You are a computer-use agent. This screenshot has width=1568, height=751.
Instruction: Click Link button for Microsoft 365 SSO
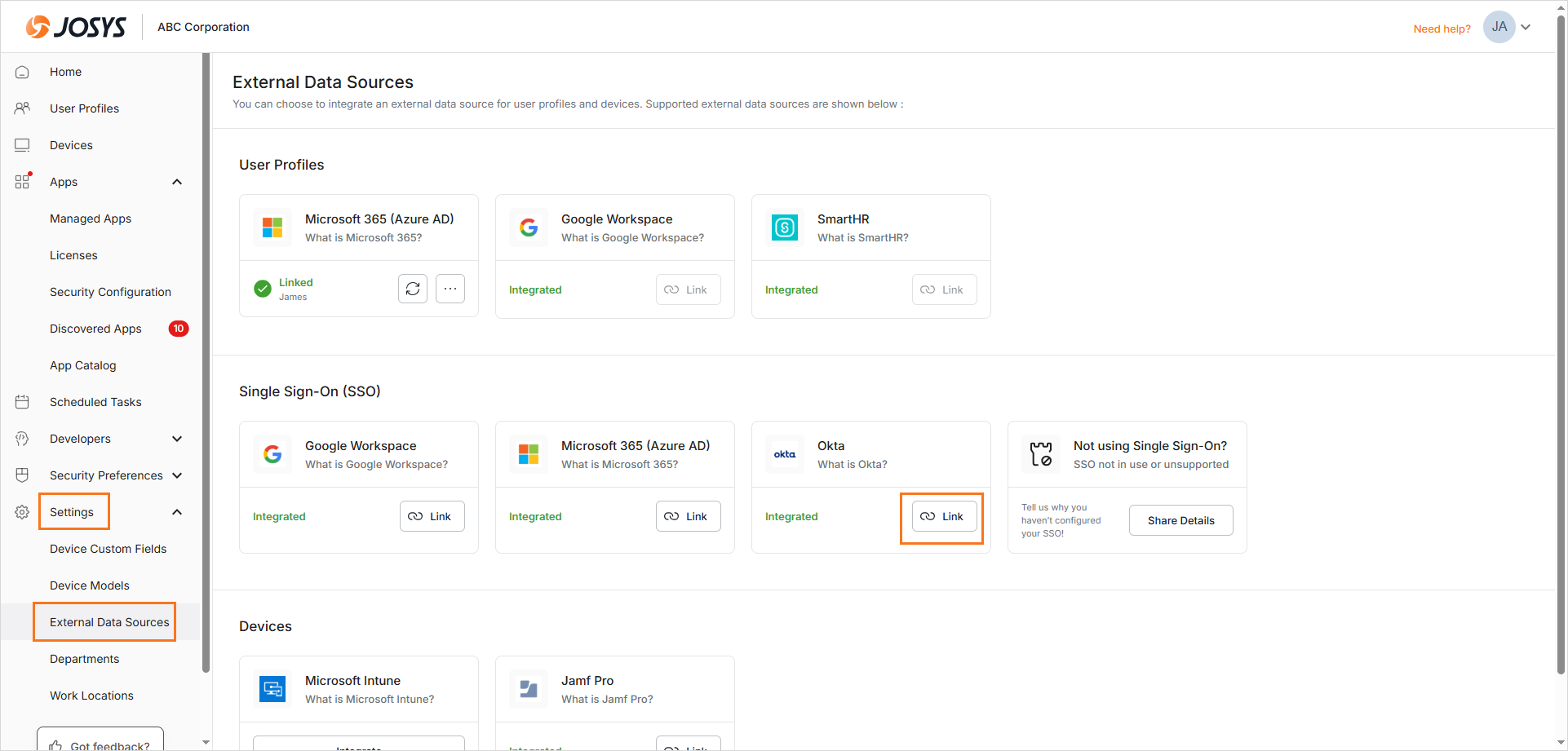click(689, 516)
